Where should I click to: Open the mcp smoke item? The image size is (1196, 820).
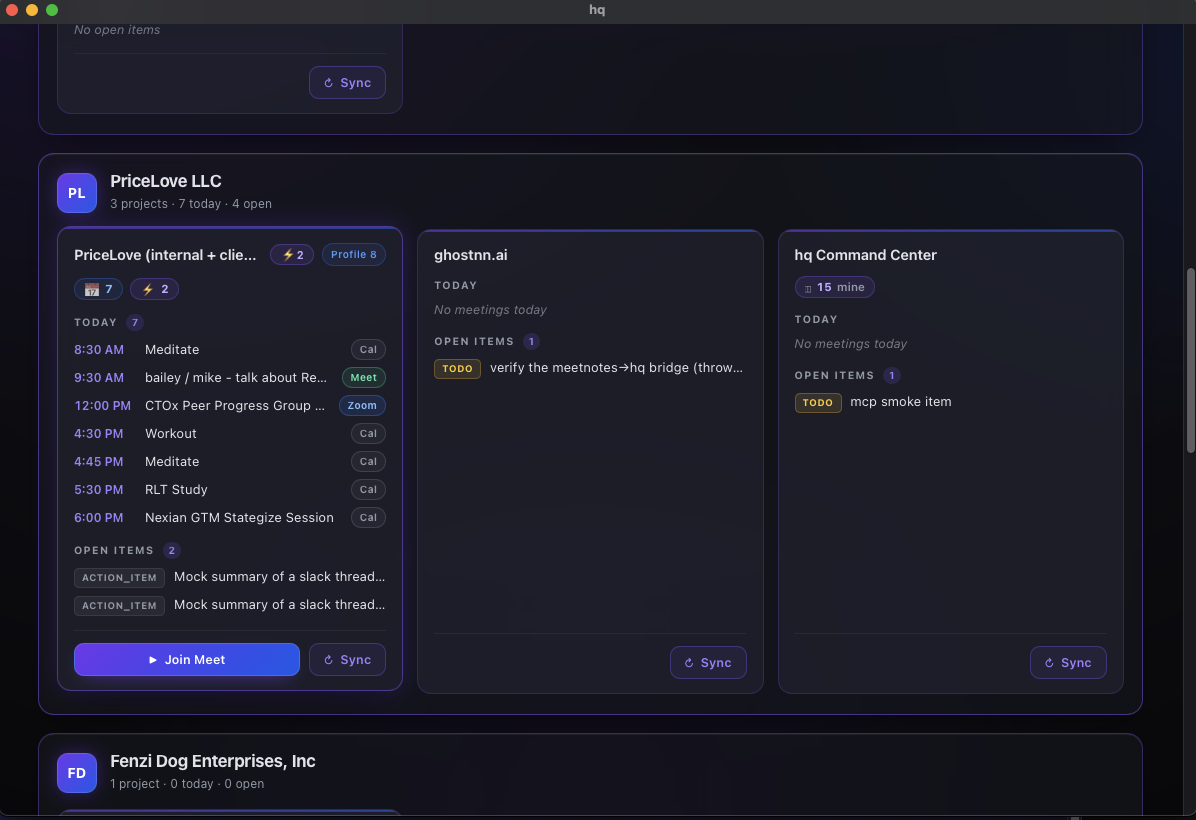[x=901, y=402]
